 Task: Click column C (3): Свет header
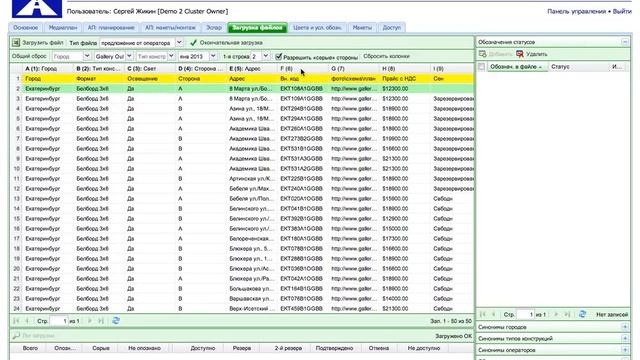coord(150,69)
